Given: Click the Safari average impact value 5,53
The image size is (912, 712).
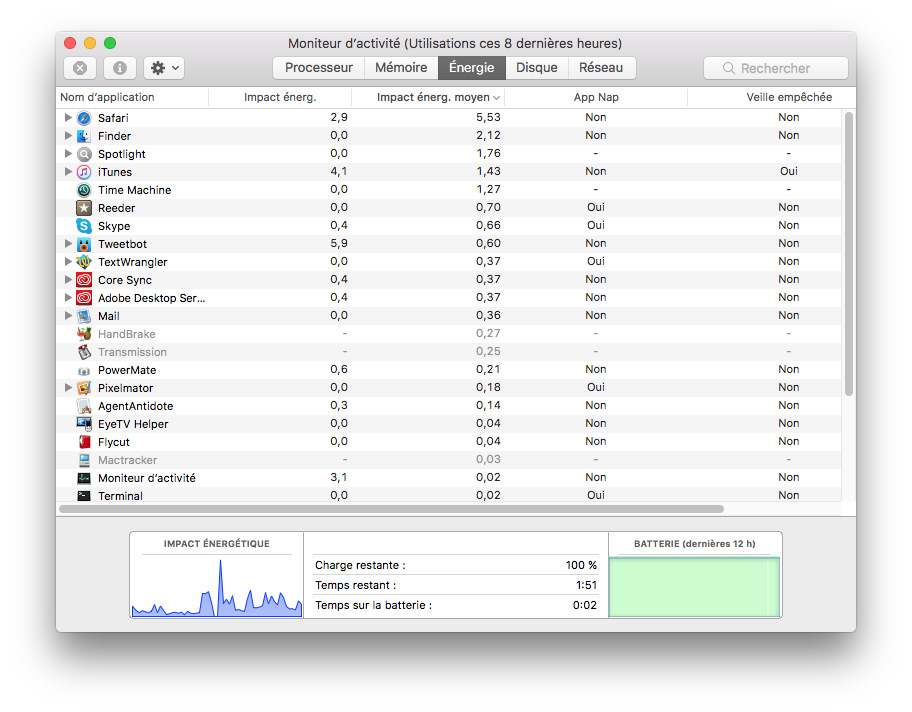Looking at the screenshot, I should 488,118.
